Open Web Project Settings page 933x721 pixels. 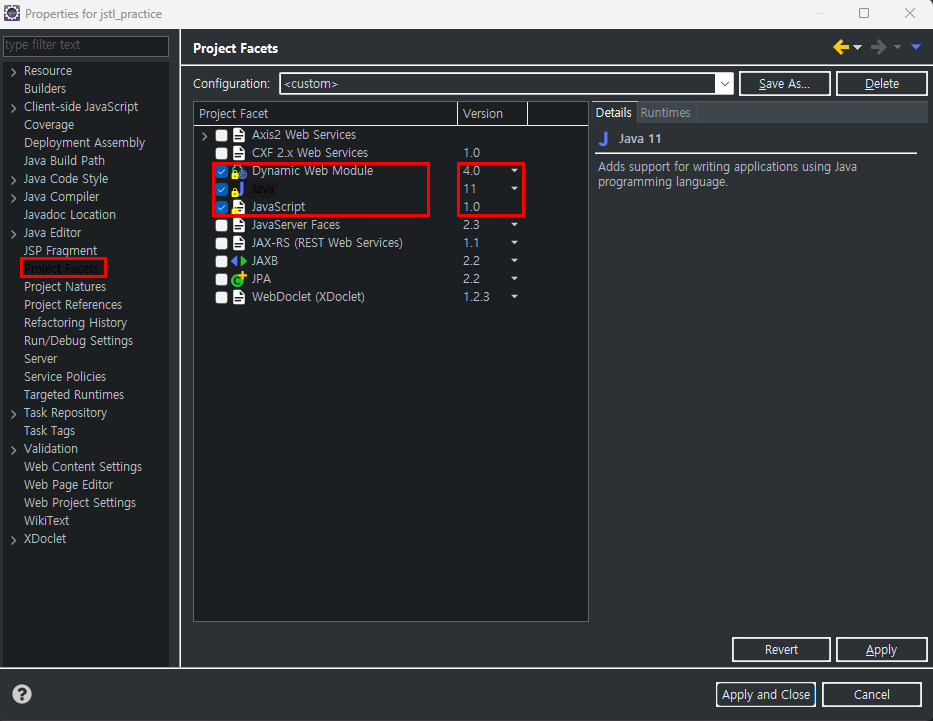tap(80, 503)
